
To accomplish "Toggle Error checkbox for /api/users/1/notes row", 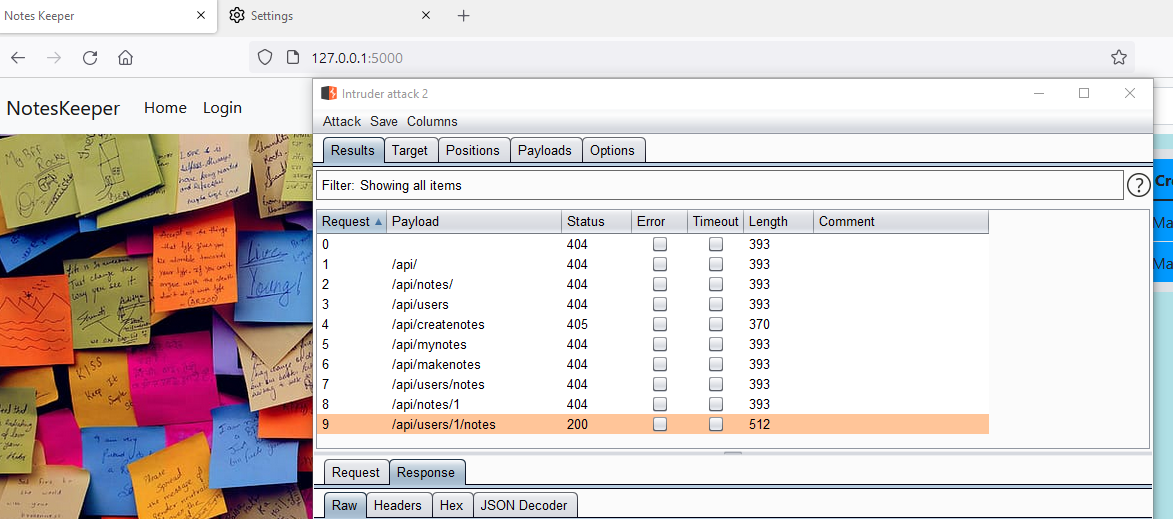I will [x=660, y=424].
